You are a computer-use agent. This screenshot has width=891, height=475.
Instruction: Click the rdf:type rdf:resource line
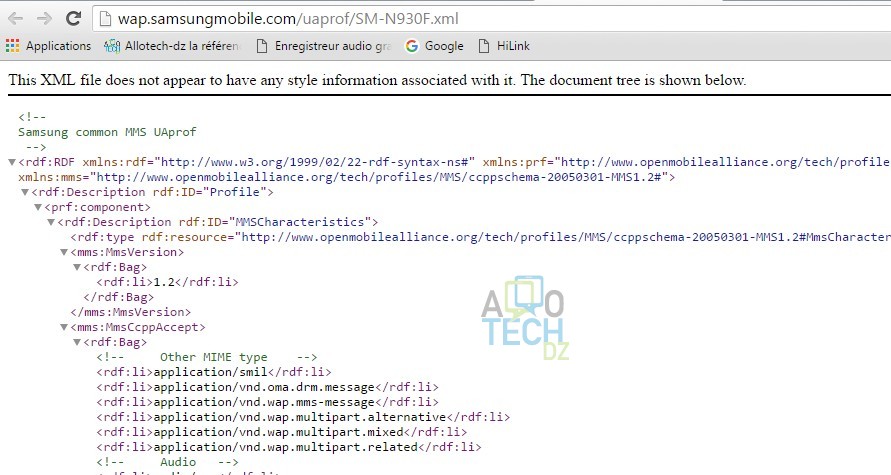click(481, 237)
